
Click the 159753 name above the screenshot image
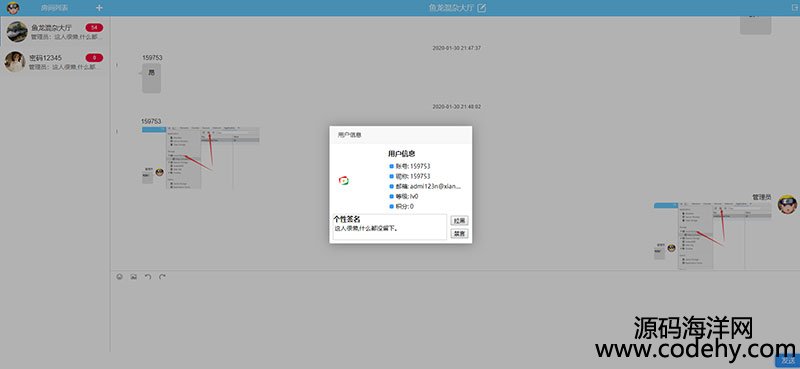(x=151, y=121)
